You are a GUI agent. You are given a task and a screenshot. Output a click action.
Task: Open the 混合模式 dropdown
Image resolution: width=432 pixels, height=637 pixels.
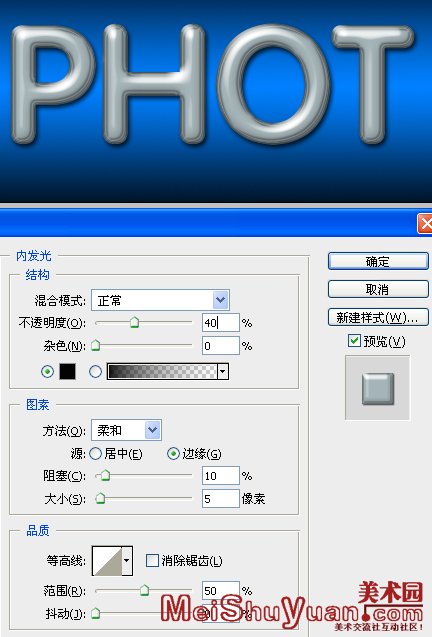coord(161,300)
